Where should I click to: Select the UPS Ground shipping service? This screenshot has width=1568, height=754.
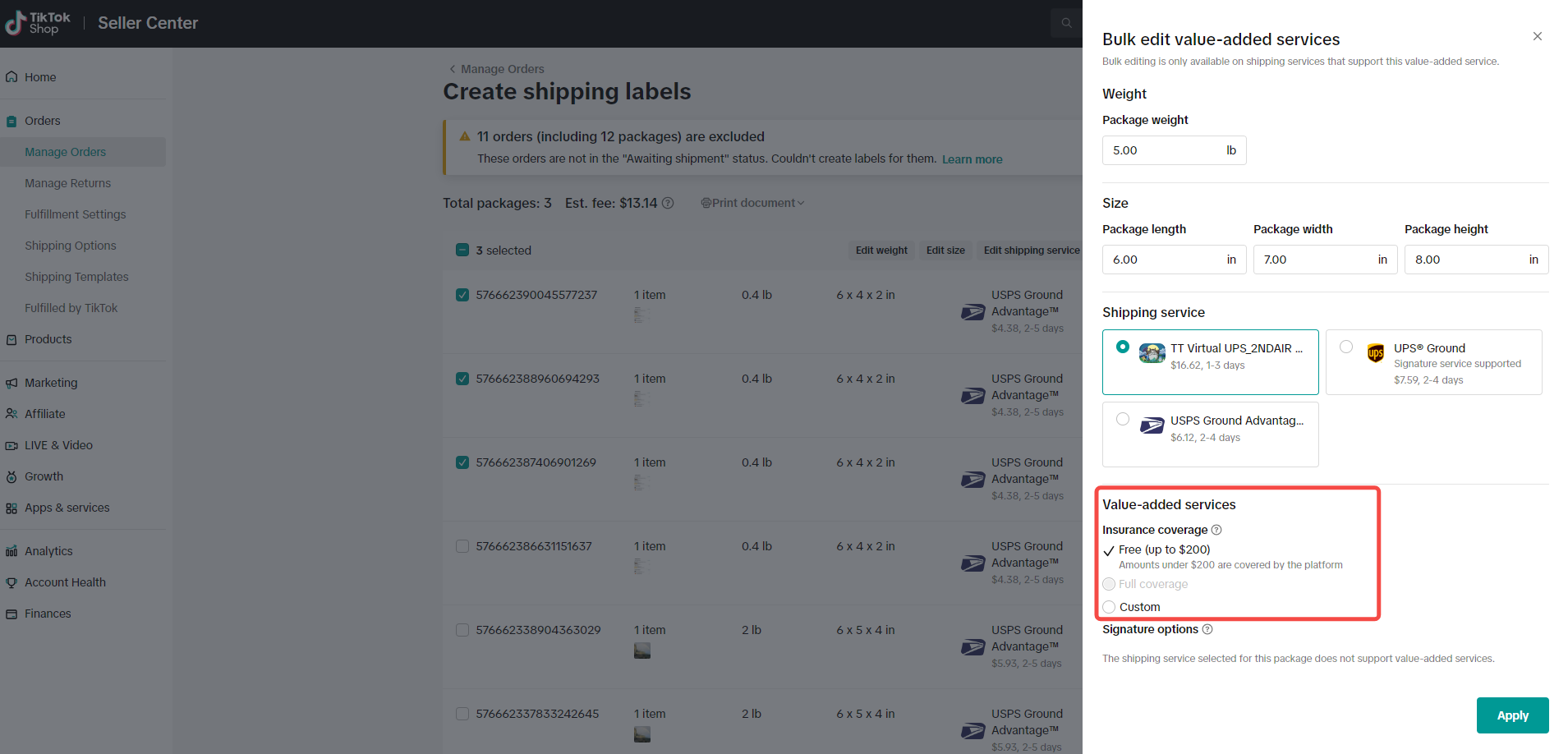tap(1346, 347)
